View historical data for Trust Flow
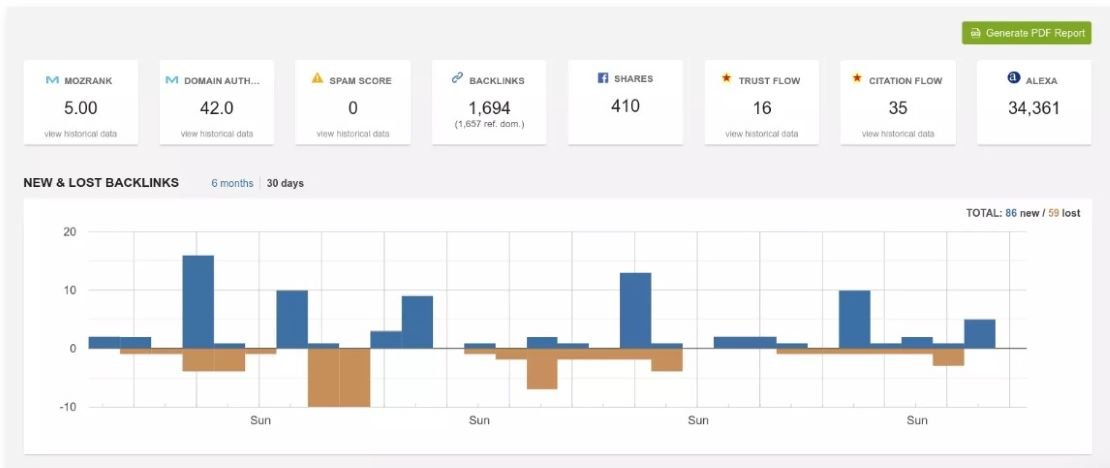 (x=762, y=134)
